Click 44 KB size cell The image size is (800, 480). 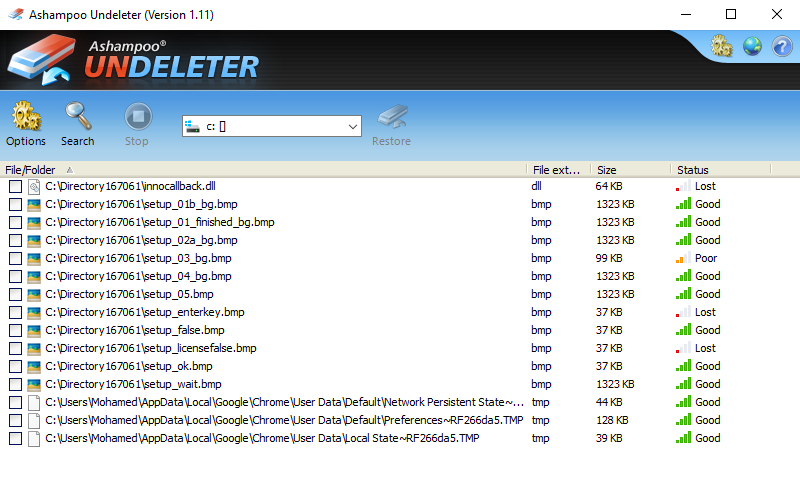[609, 402]
